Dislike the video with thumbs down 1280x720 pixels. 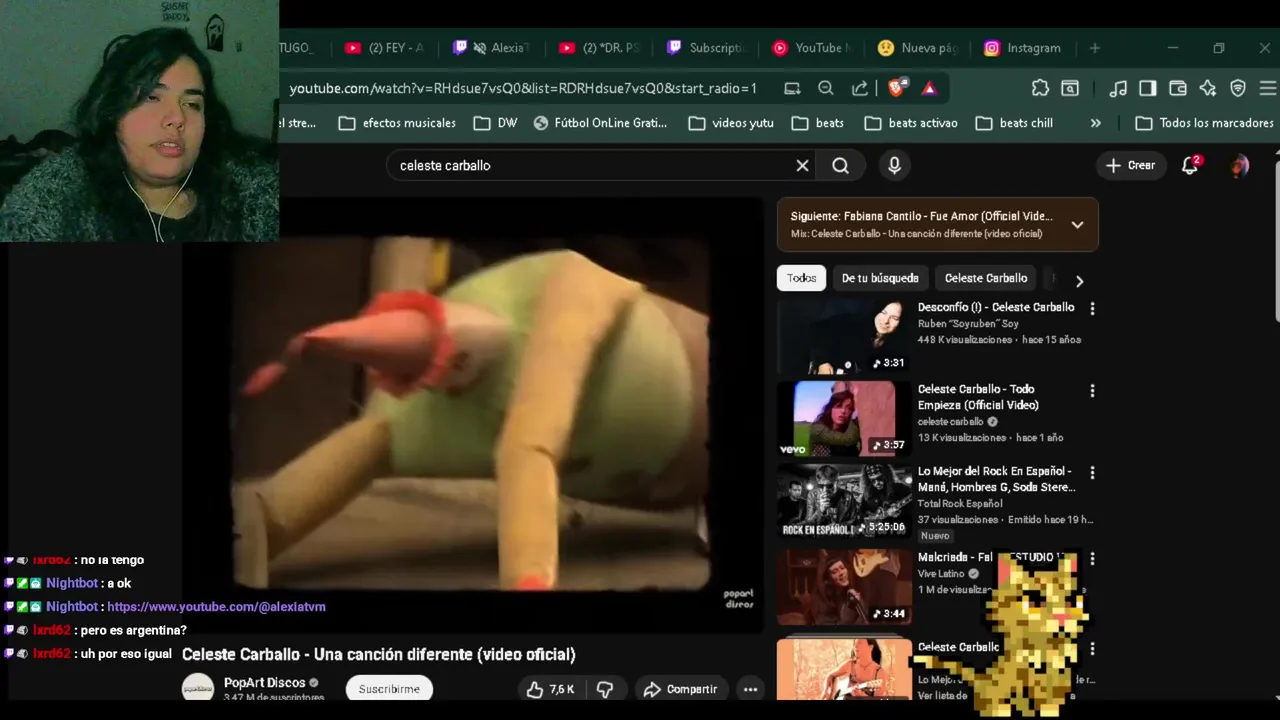[x=605, y=689]
